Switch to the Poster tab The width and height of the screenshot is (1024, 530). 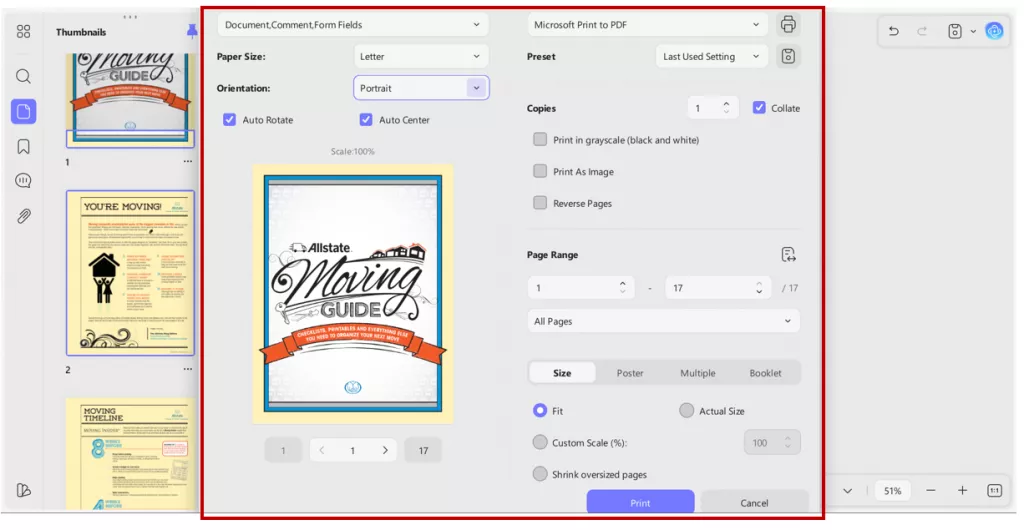(x=630, y=373)
